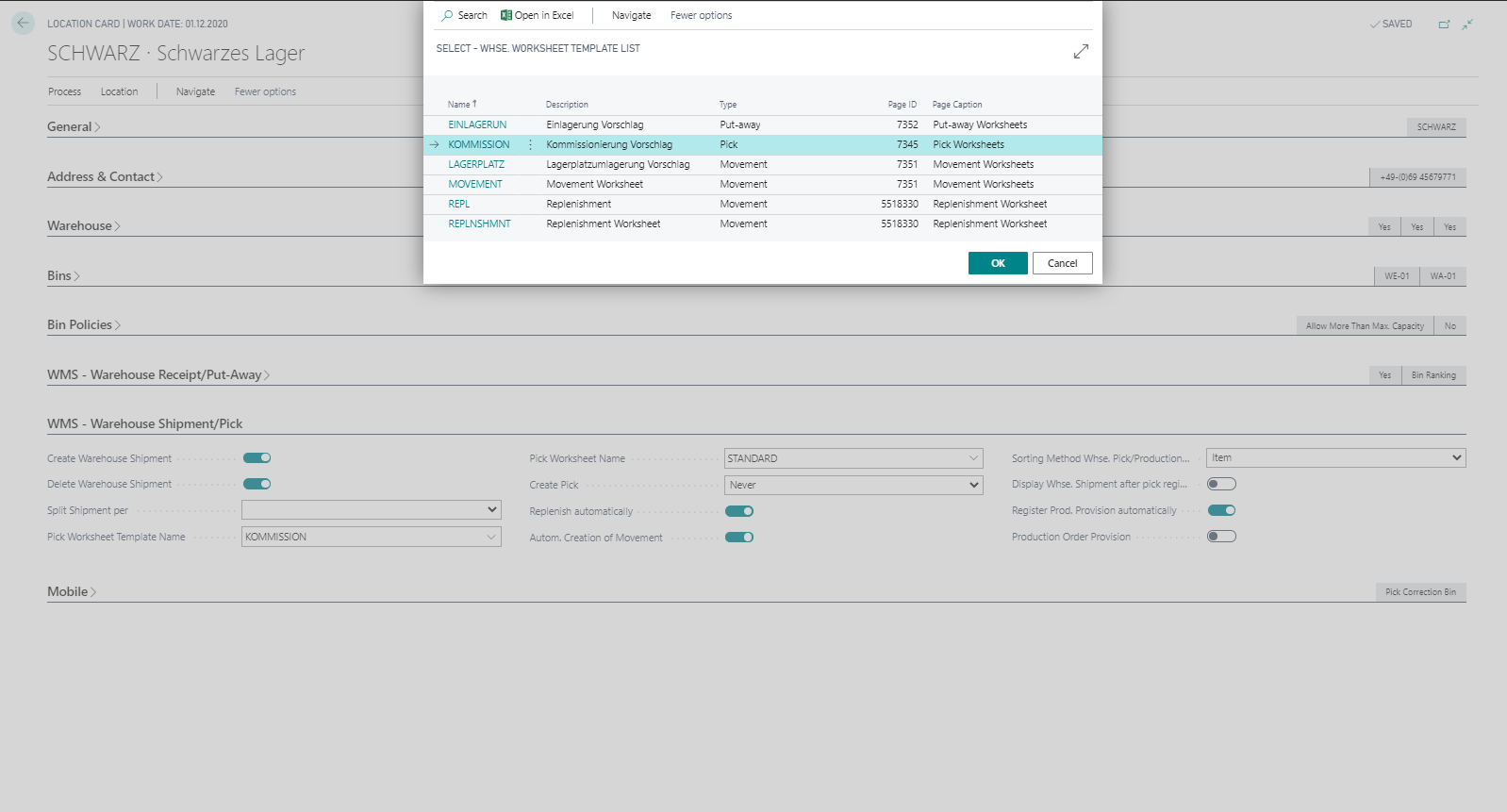
Task: Collapse the Location Card page view
Action: pyautogui.click(x=1467, y=25)
